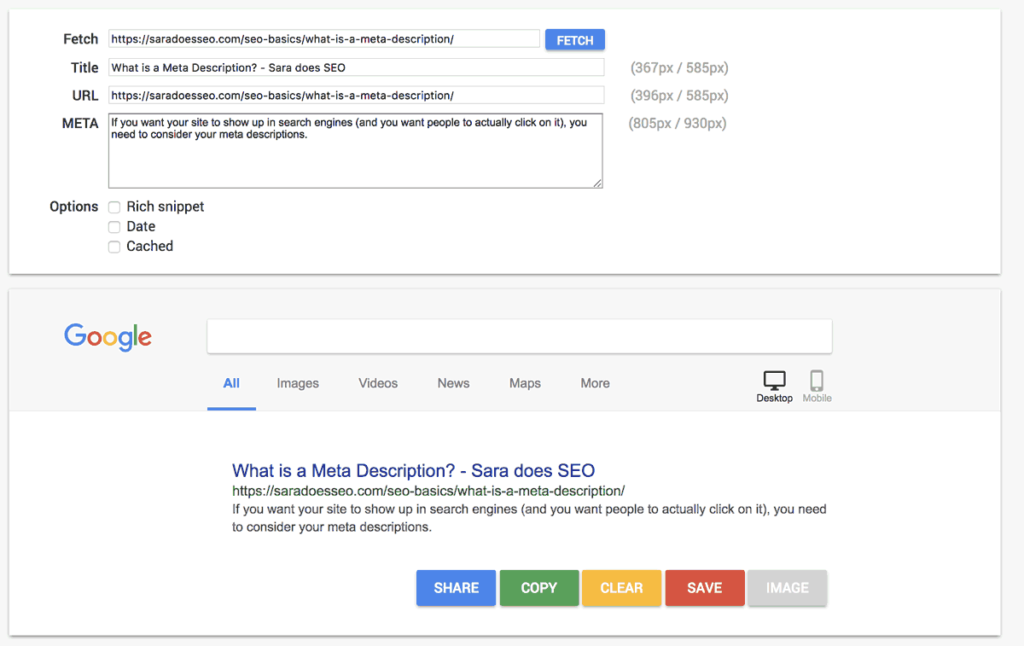Select the All search tab

coord(231,383)
